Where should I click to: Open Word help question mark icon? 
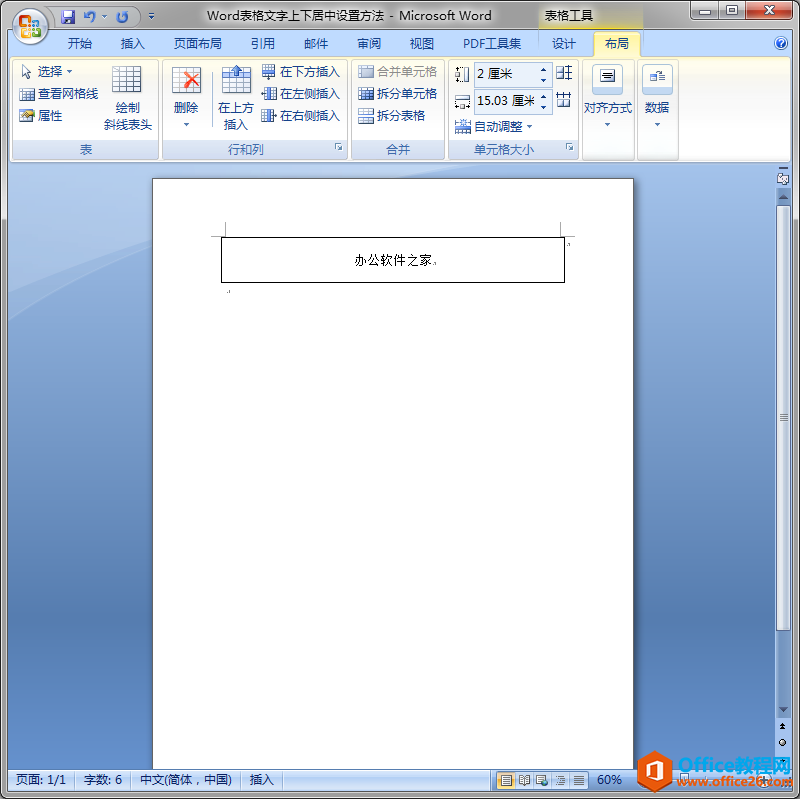click(781, 43)
